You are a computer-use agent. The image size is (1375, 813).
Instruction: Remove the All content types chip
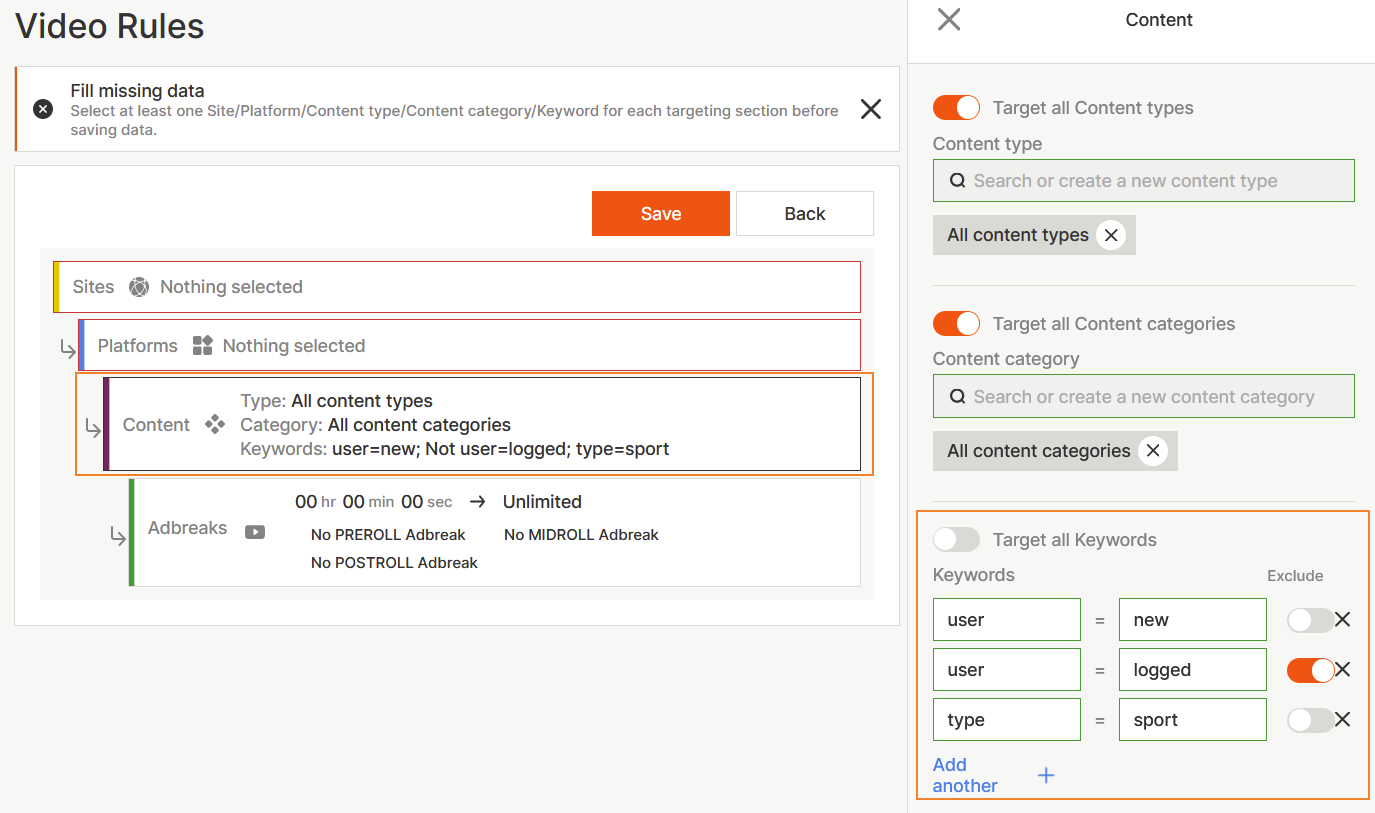[1110, 235]
